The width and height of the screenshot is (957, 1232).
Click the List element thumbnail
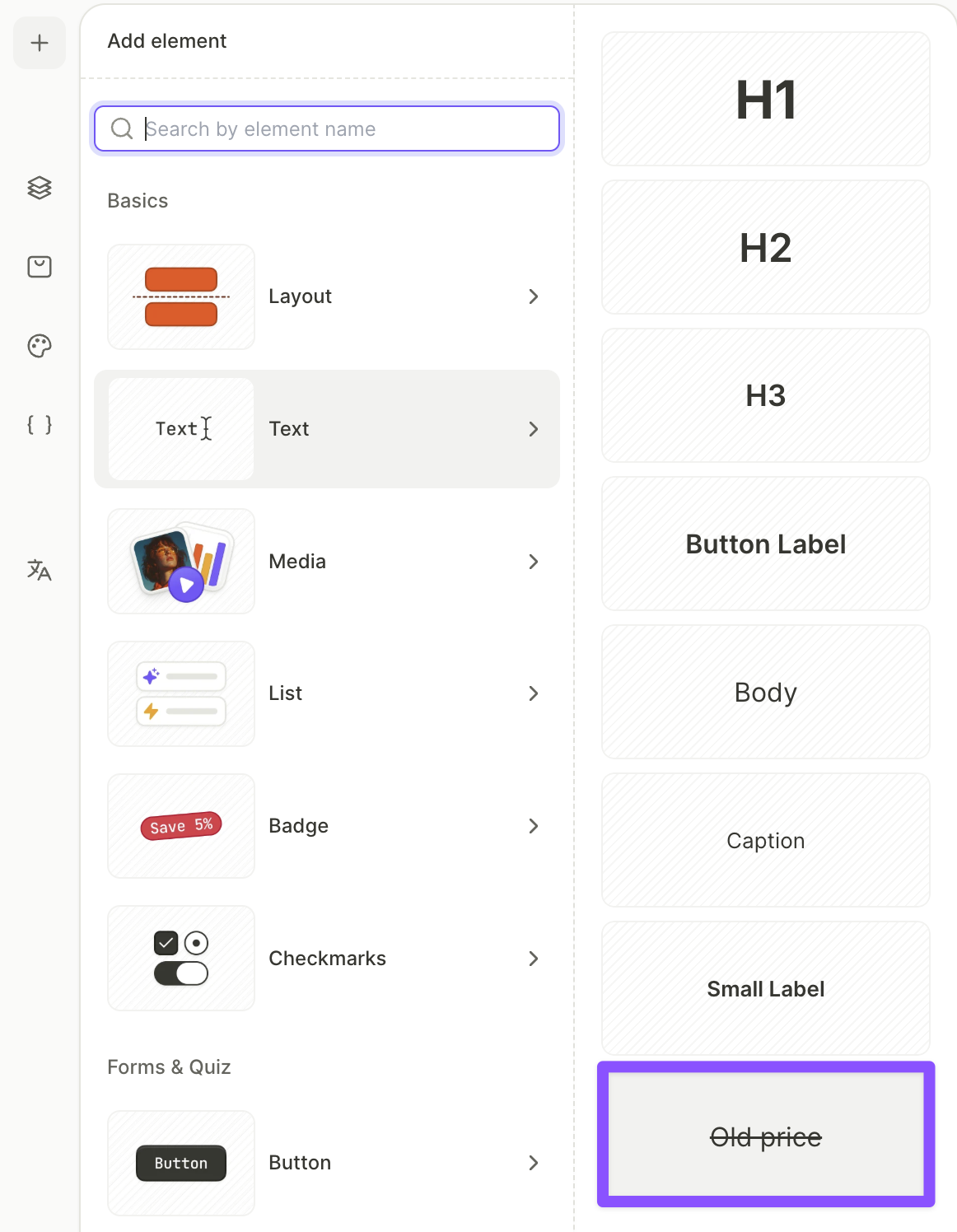181,693
